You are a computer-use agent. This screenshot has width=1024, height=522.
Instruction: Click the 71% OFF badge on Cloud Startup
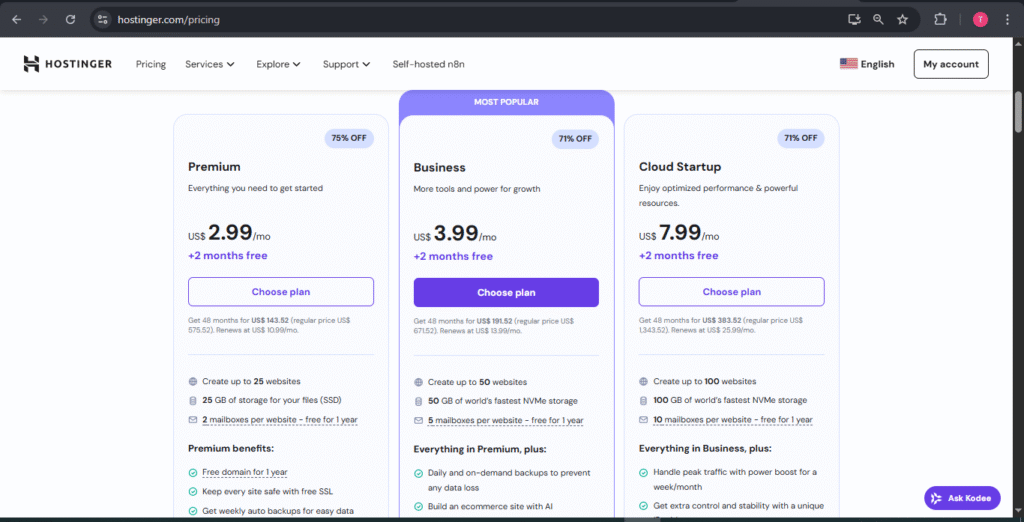tap(801, 139)
